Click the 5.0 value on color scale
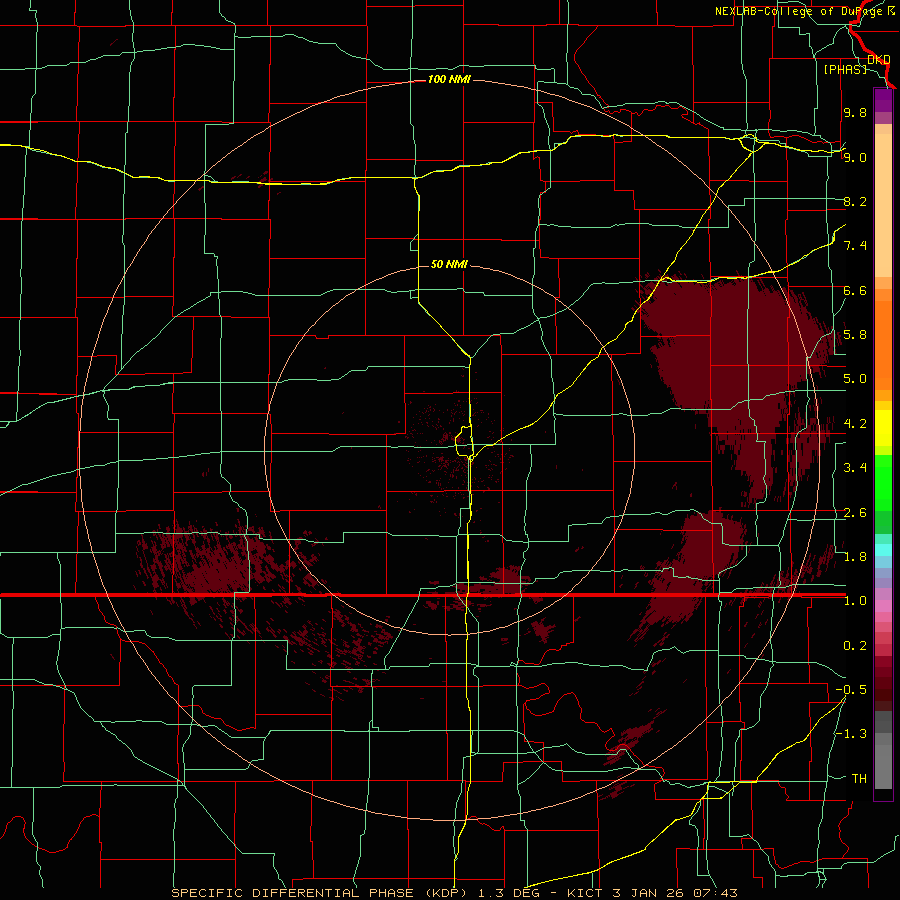This screenshot has width=900, height=900. point(855,379)
